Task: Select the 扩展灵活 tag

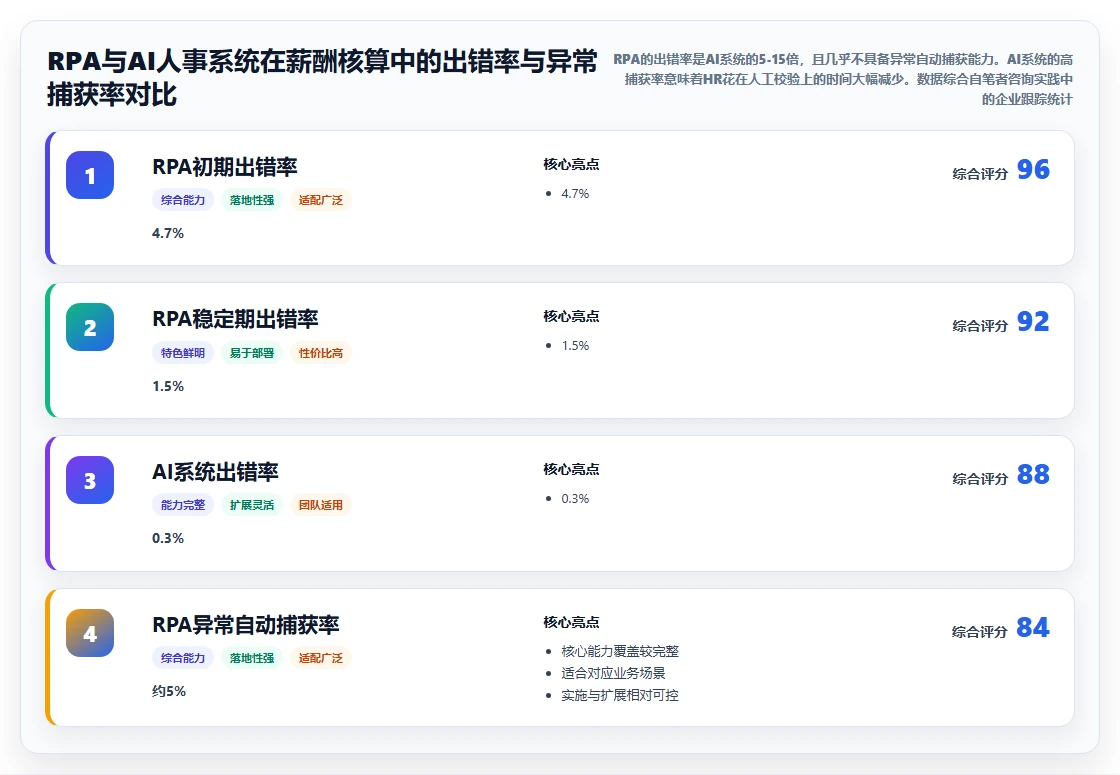Action: pyautogui.click(x=251, y=505)
